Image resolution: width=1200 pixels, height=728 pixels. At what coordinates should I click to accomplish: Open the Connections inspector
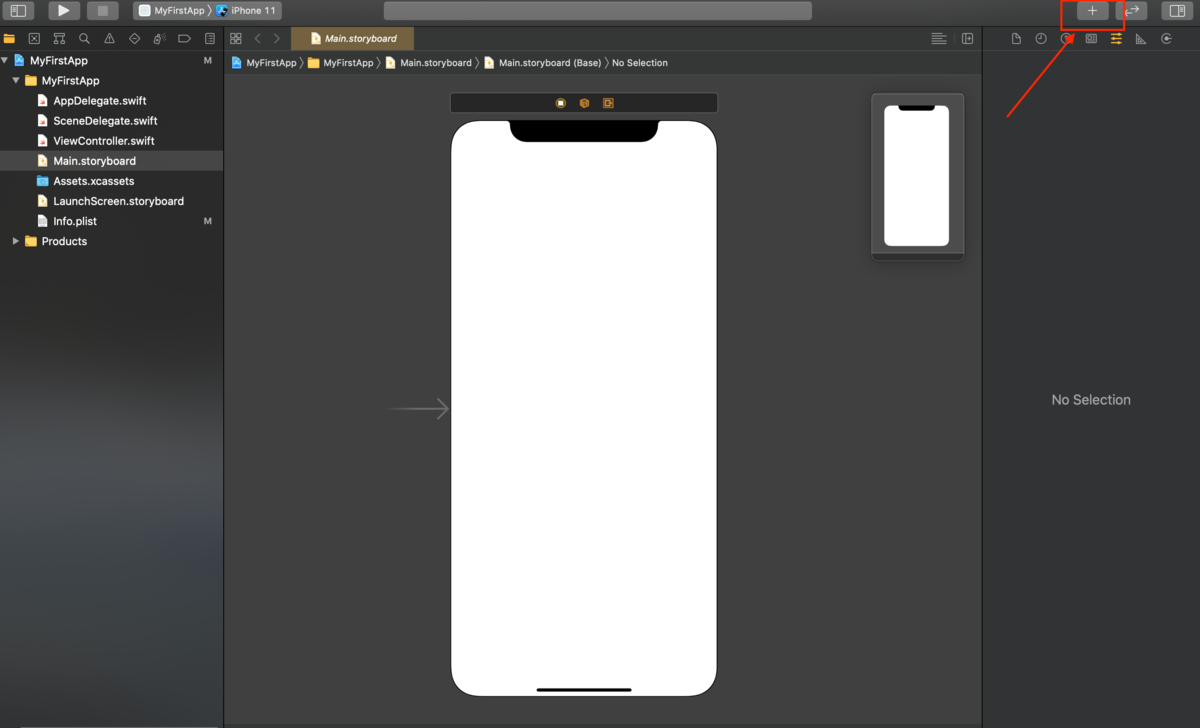[x=1166, y=39]
